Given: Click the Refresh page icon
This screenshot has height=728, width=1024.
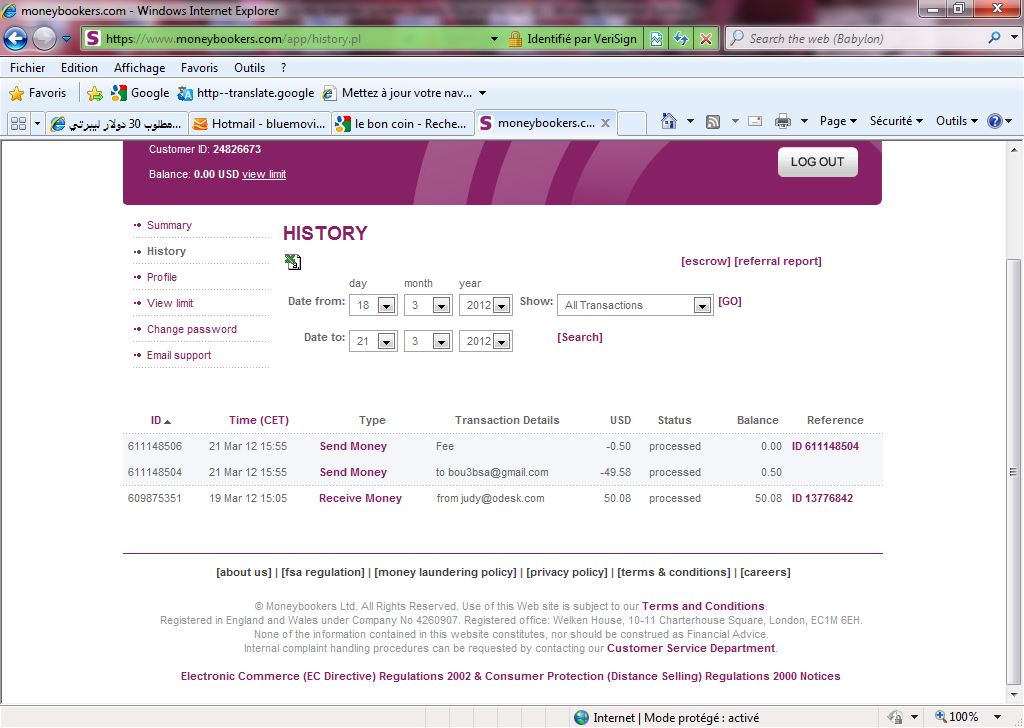Looking at the screenshot, I should click(x=681, y=39).
